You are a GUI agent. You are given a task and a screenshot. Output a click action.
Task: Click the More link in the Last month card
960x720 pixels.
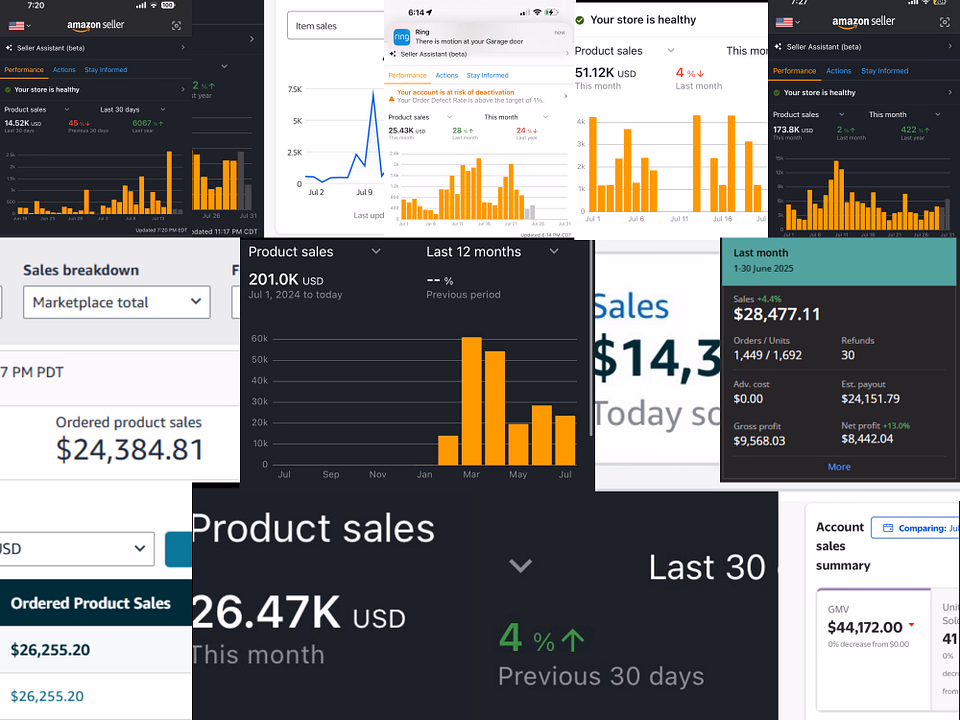pos(839,467)
